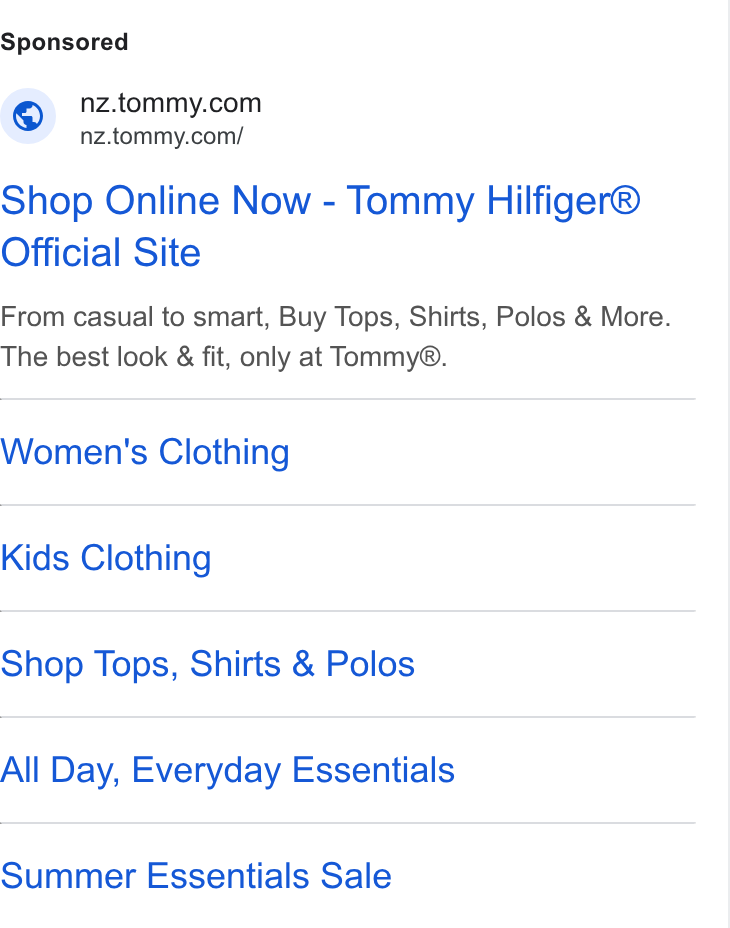This screenshot has width=730, height=928.
Task: Open the Summer Essentials Sale link
Action: 196,876
